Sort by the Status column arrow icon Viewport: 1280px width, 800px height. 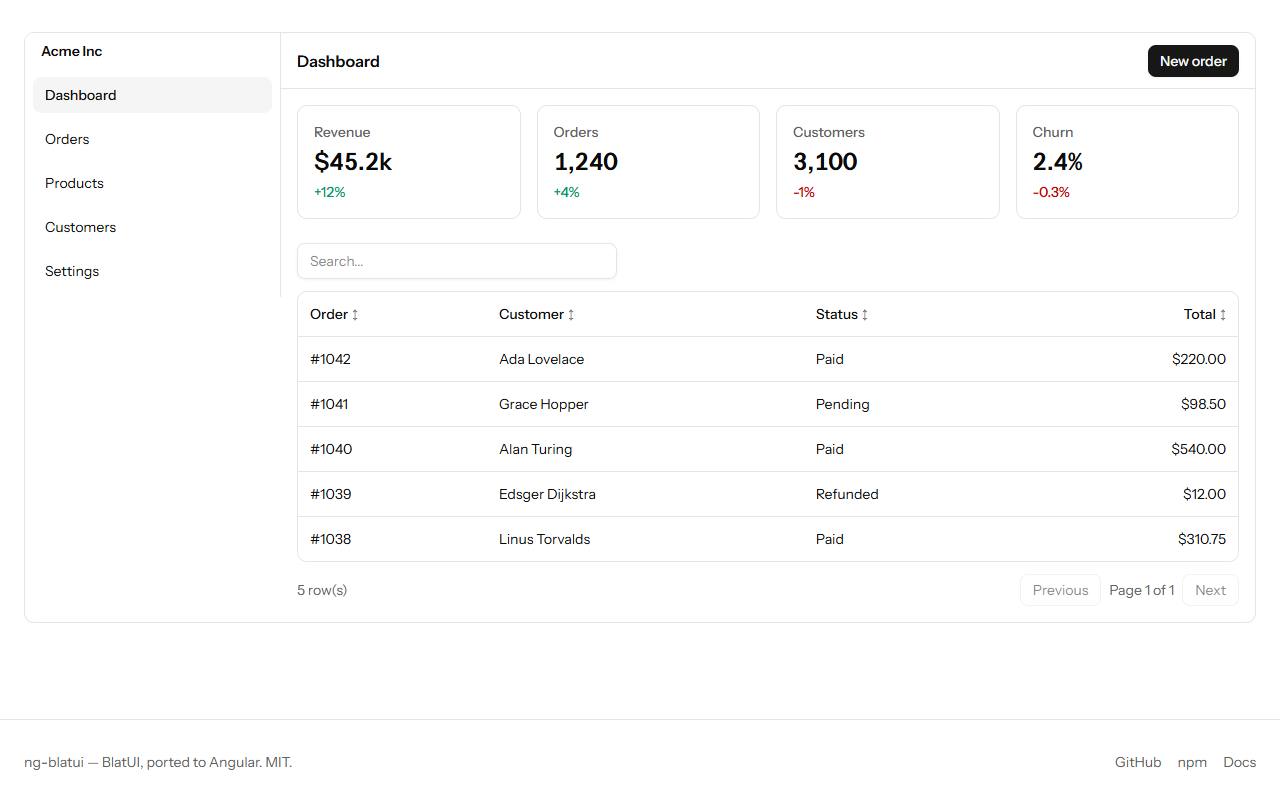coord(865,315)
